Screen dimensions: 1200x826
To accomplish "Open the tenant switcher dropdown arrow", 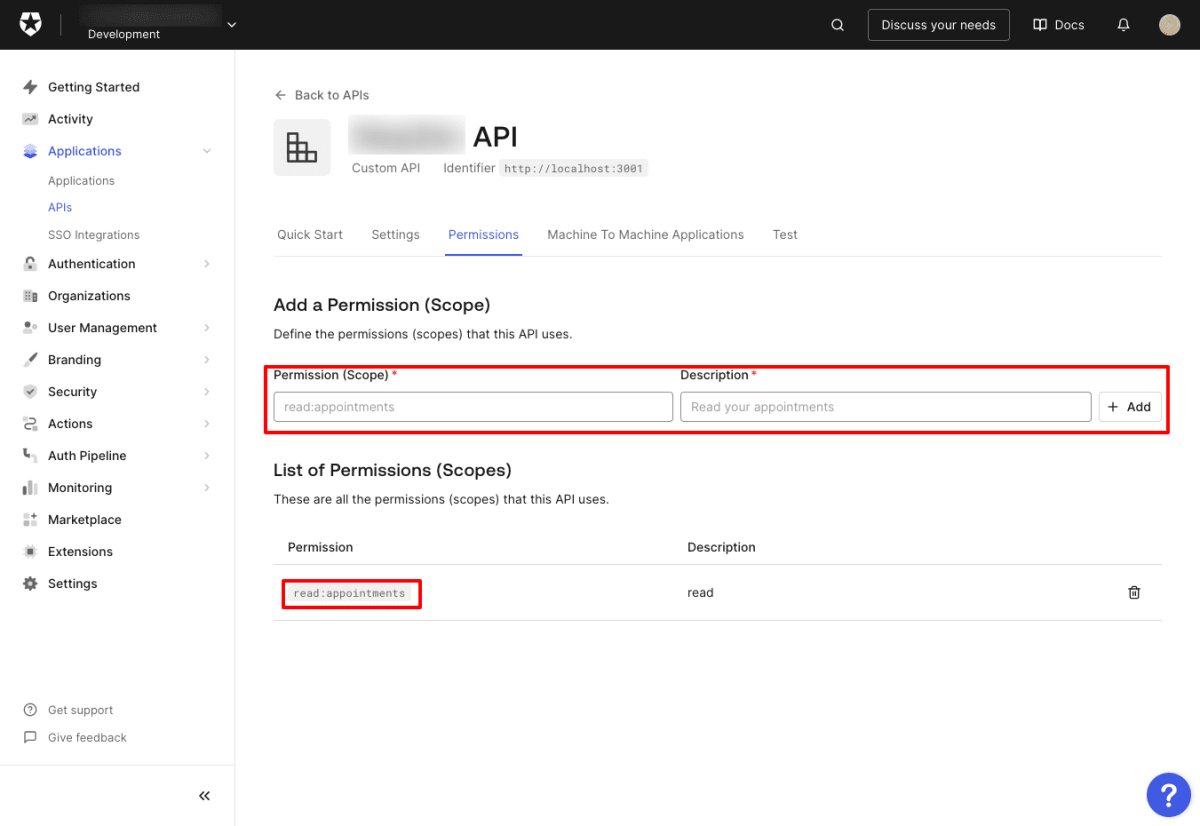I will click(x=232, y=24).
